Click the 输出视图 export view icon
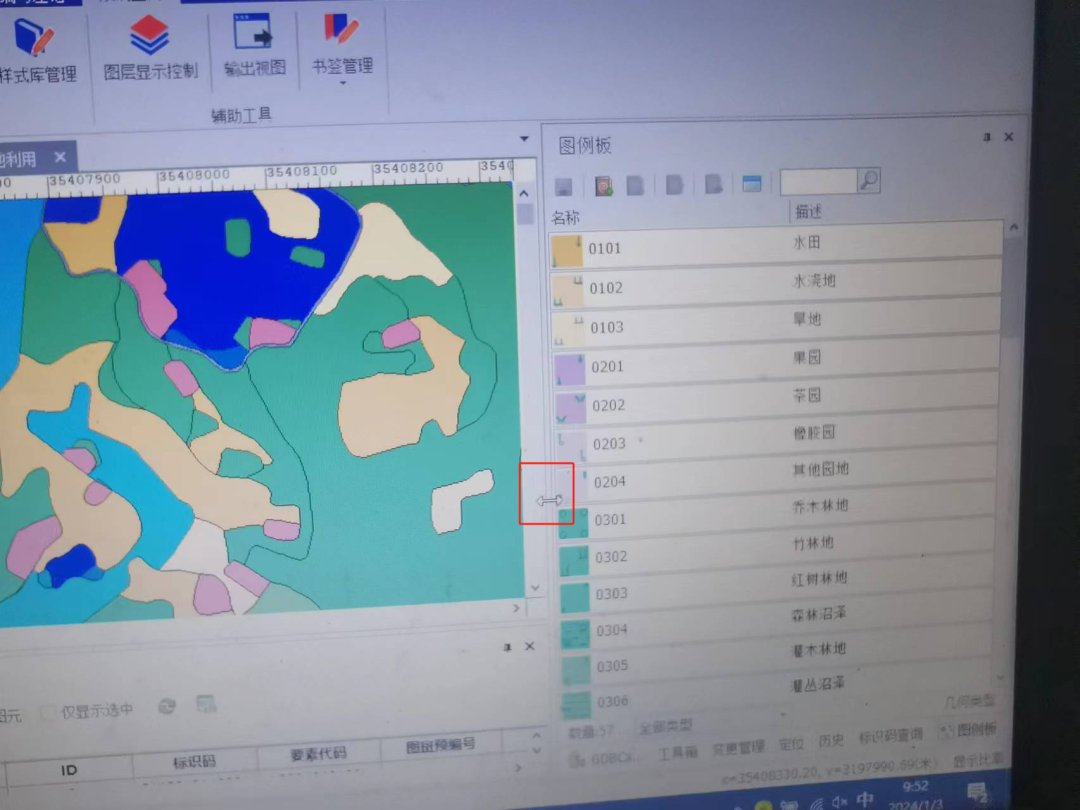This screenshot has height=810, width=1080. 254,45
